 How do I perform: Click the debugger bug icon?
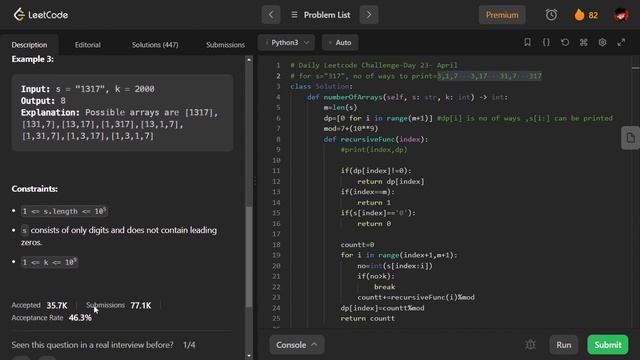pyautogui.click(x=530, y=345)
